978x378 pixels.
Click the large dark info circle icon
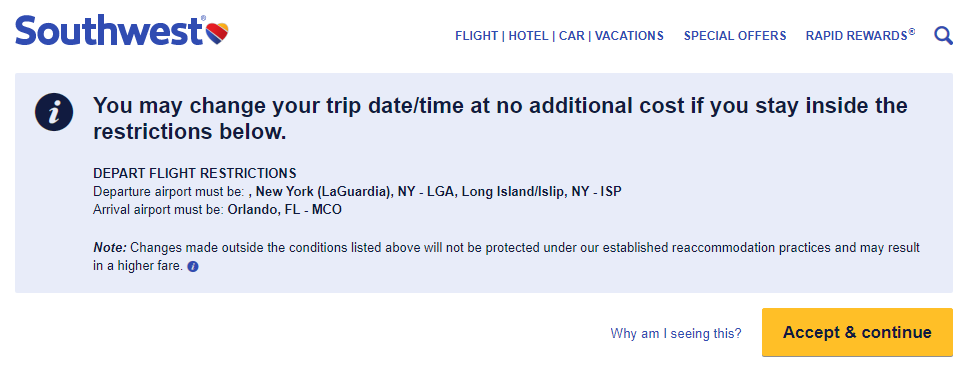click(x=54, y=112)
